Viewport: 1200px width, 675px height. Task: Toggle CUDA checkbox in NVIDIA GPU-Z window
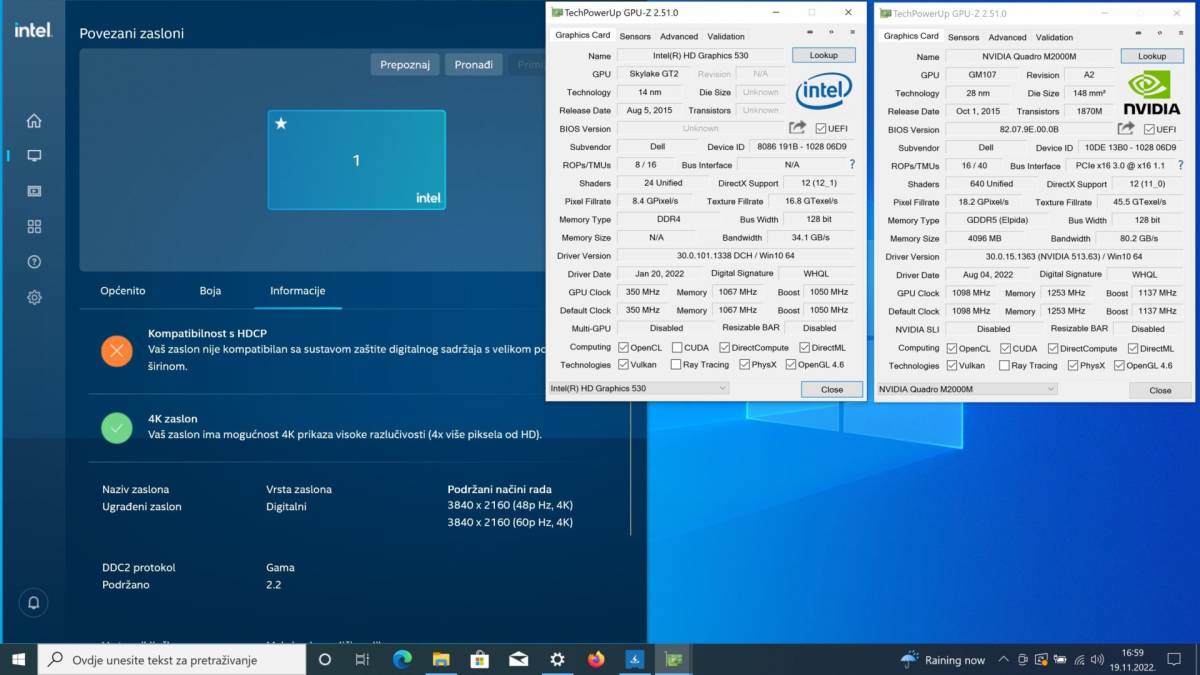pyautogui.click(x=1004, y=349)
